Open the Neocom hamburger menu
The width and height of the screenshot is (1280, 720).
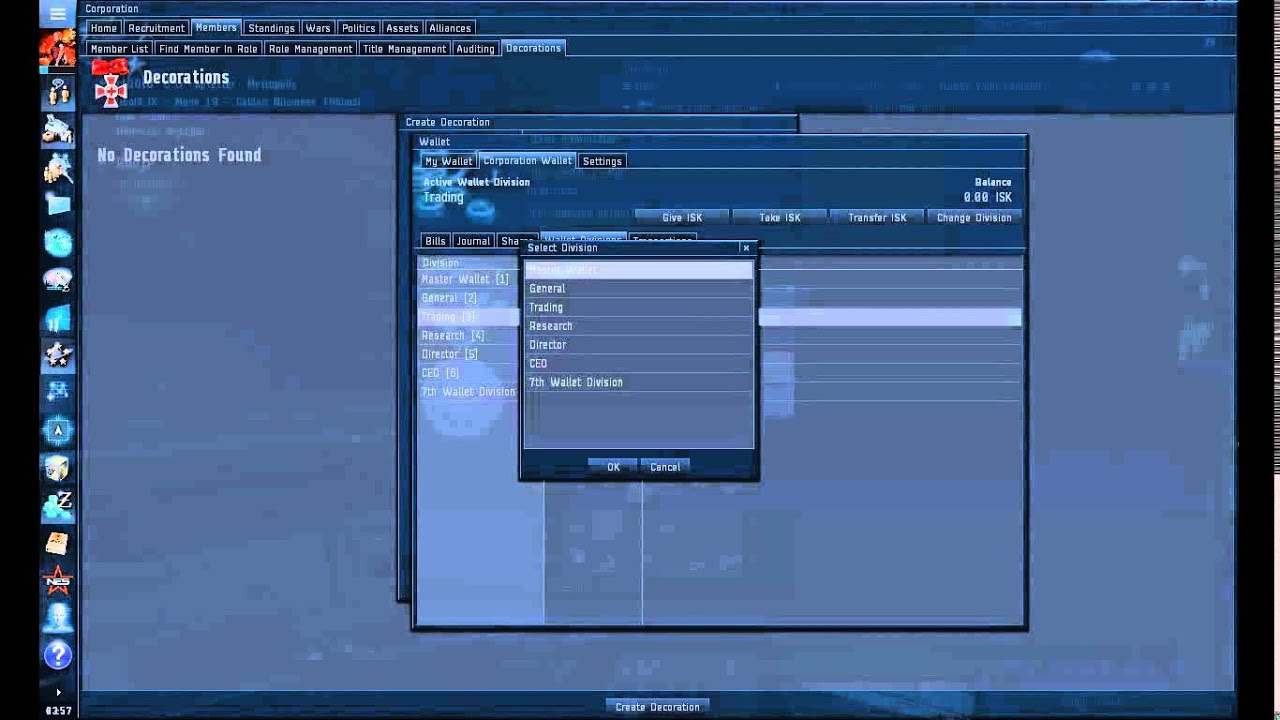point(58,13)
